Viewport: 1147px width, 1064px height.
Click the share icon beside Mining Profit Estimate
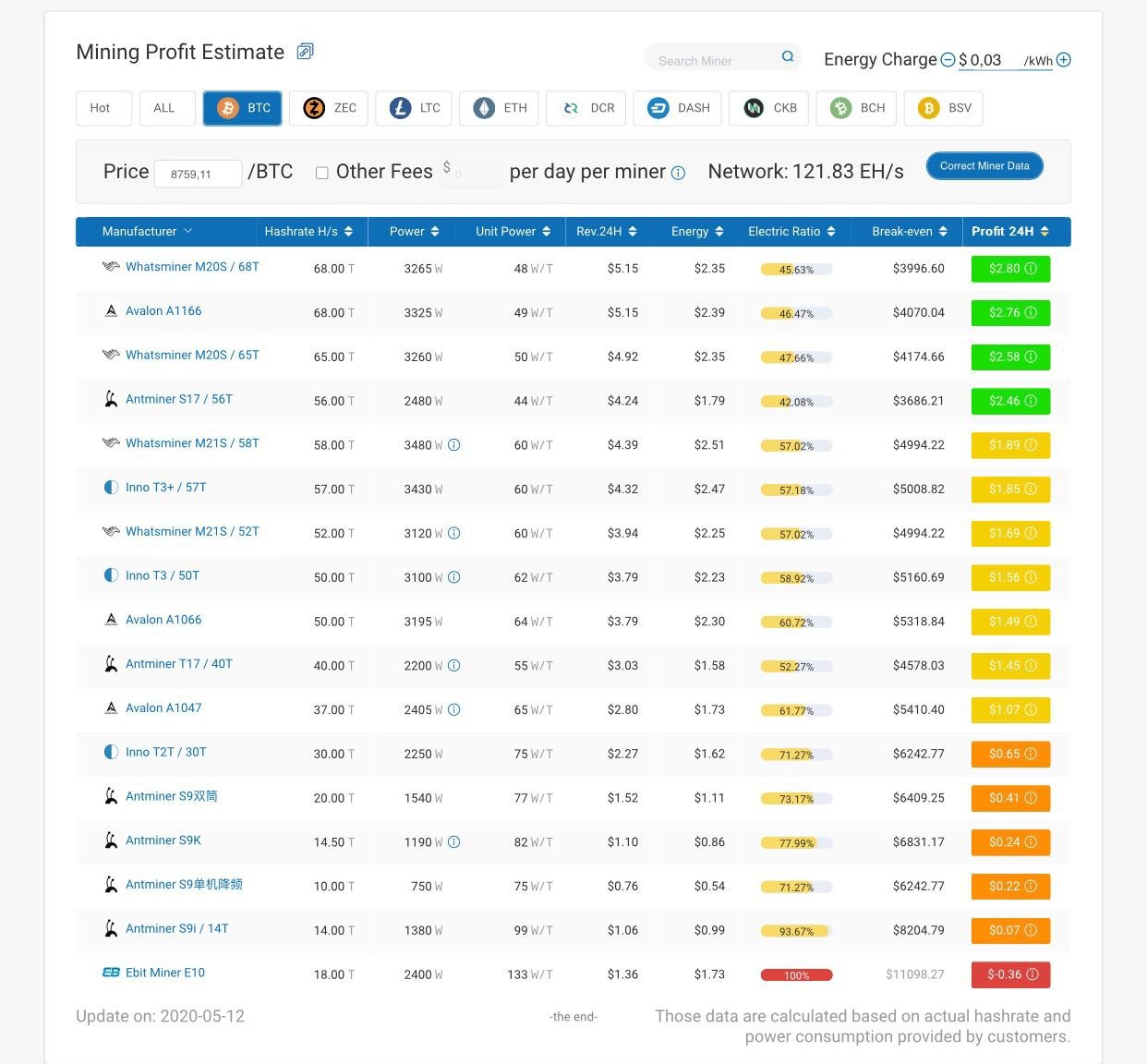(x=305, y=51)
